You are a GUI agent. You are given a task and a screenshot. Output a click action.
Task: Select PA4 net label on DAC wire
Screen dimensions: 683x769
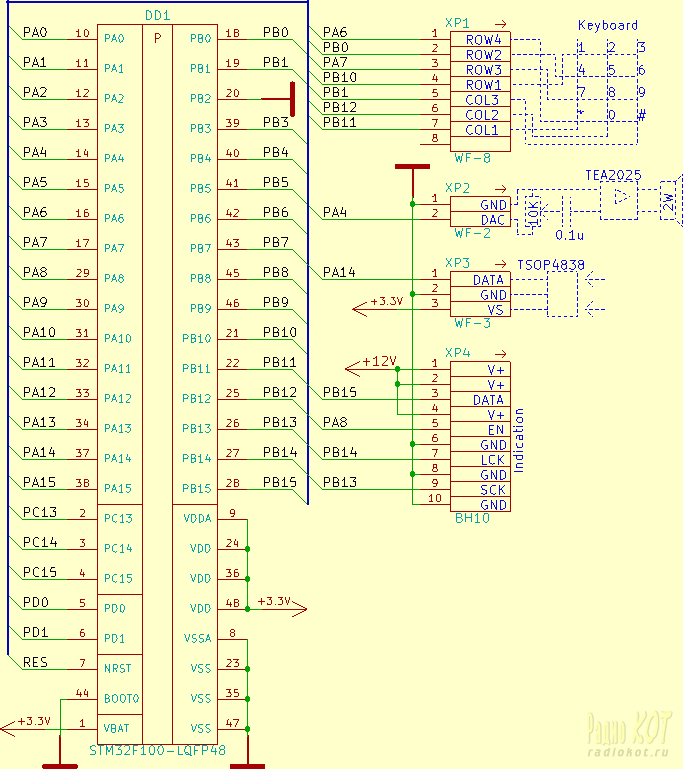[x=335, y=212]
